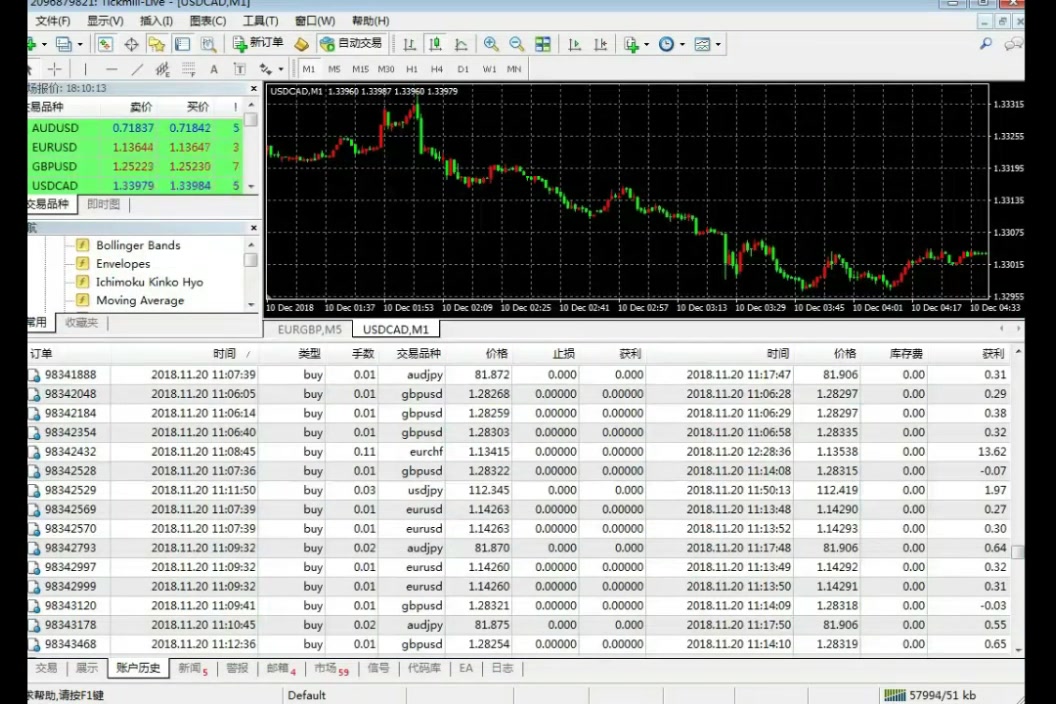Click the zoom out magnifier icon
The height and width of the screenshot is (704, 1056).
point(517,44)
